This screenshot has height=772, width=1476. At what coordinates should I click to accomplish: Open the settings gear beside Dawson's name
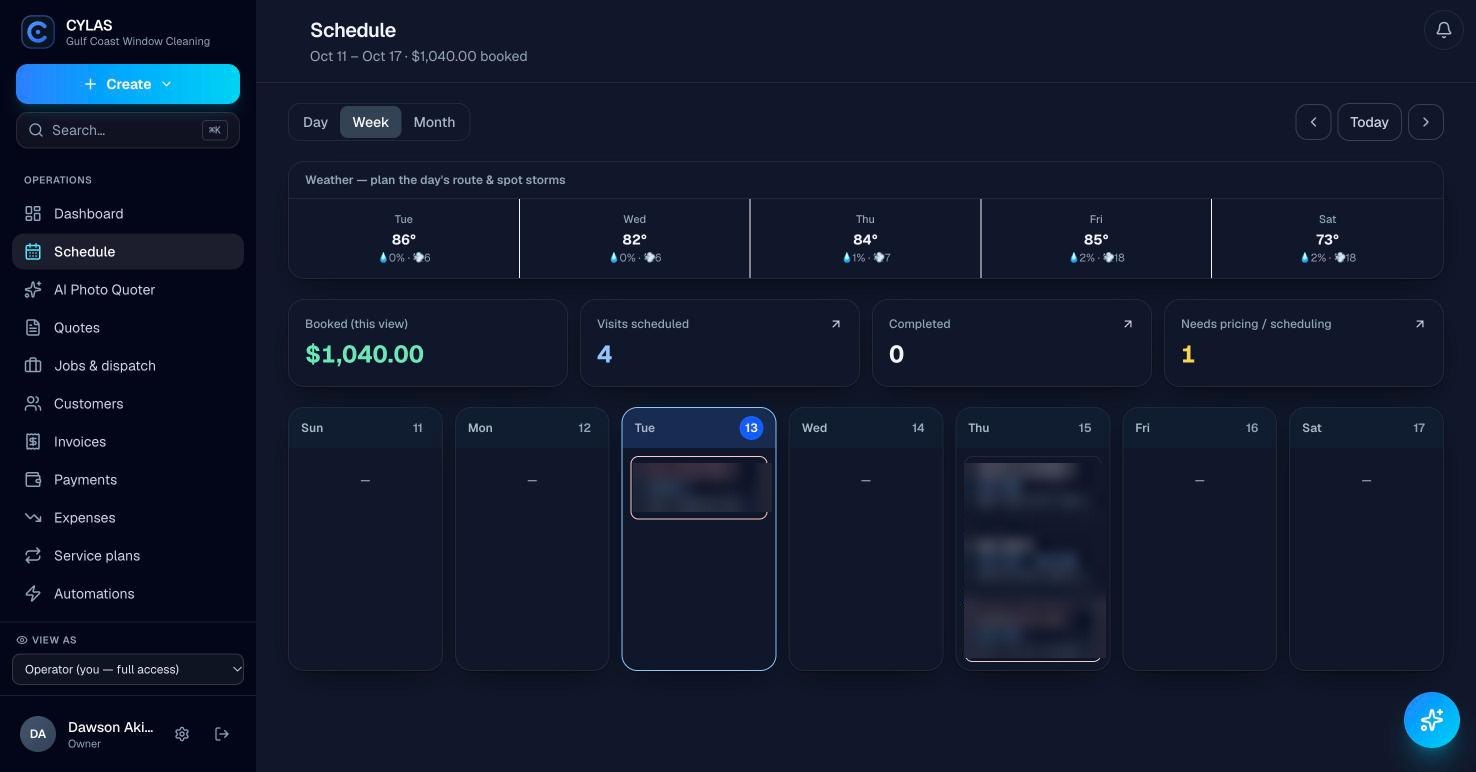pos(182,734)
